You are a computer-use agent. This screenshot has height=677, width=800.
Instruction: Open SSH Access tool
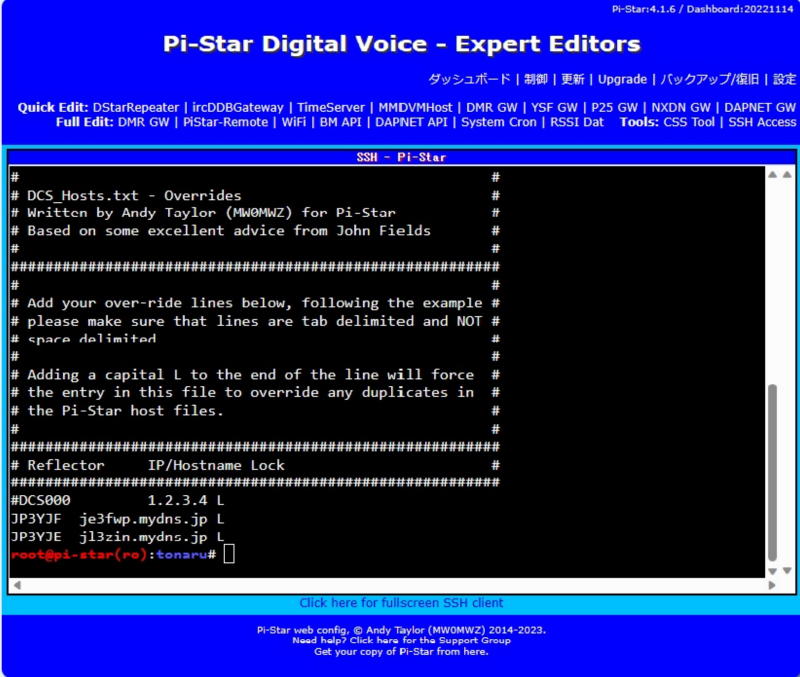coord(762,122)
